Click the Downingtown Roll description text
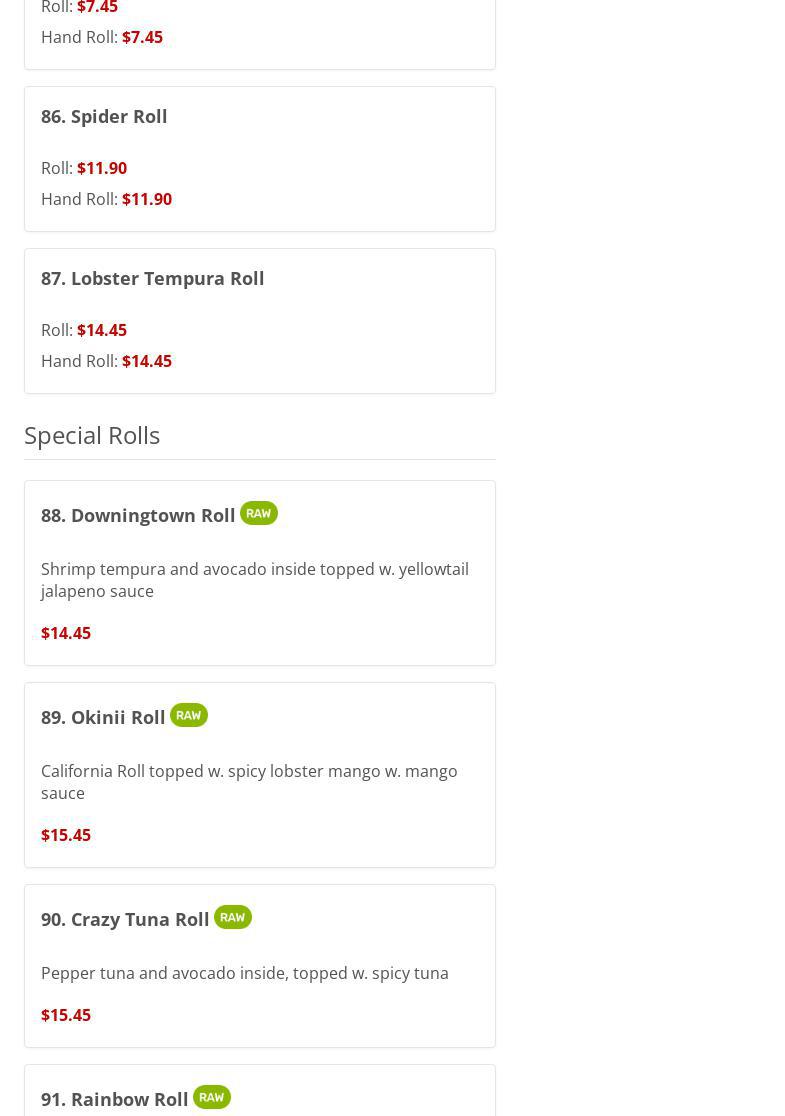This screenshot has width=785, height=1116. [x=254, y=579]
